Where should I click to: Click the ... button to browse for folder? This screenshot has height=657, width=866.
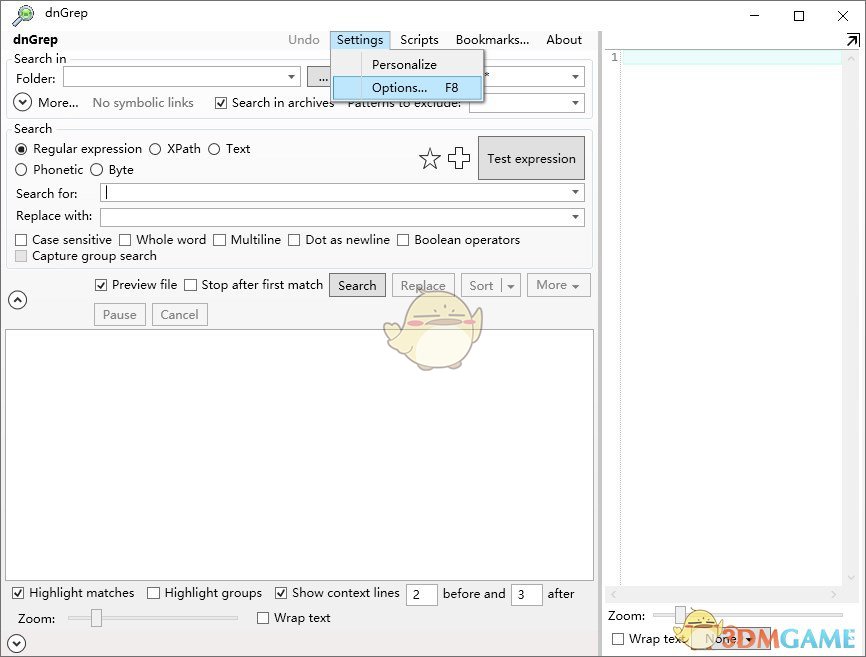[322, 77]
